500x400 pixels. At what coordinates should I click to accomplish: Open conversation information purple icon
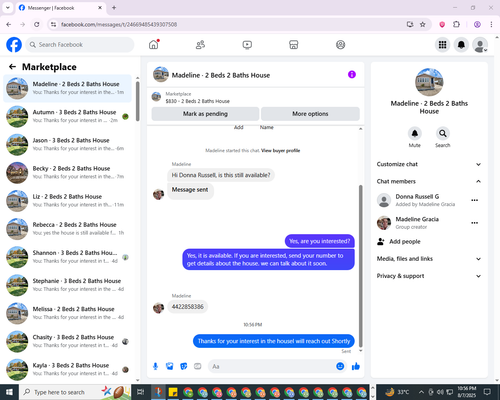click(352, 74)
